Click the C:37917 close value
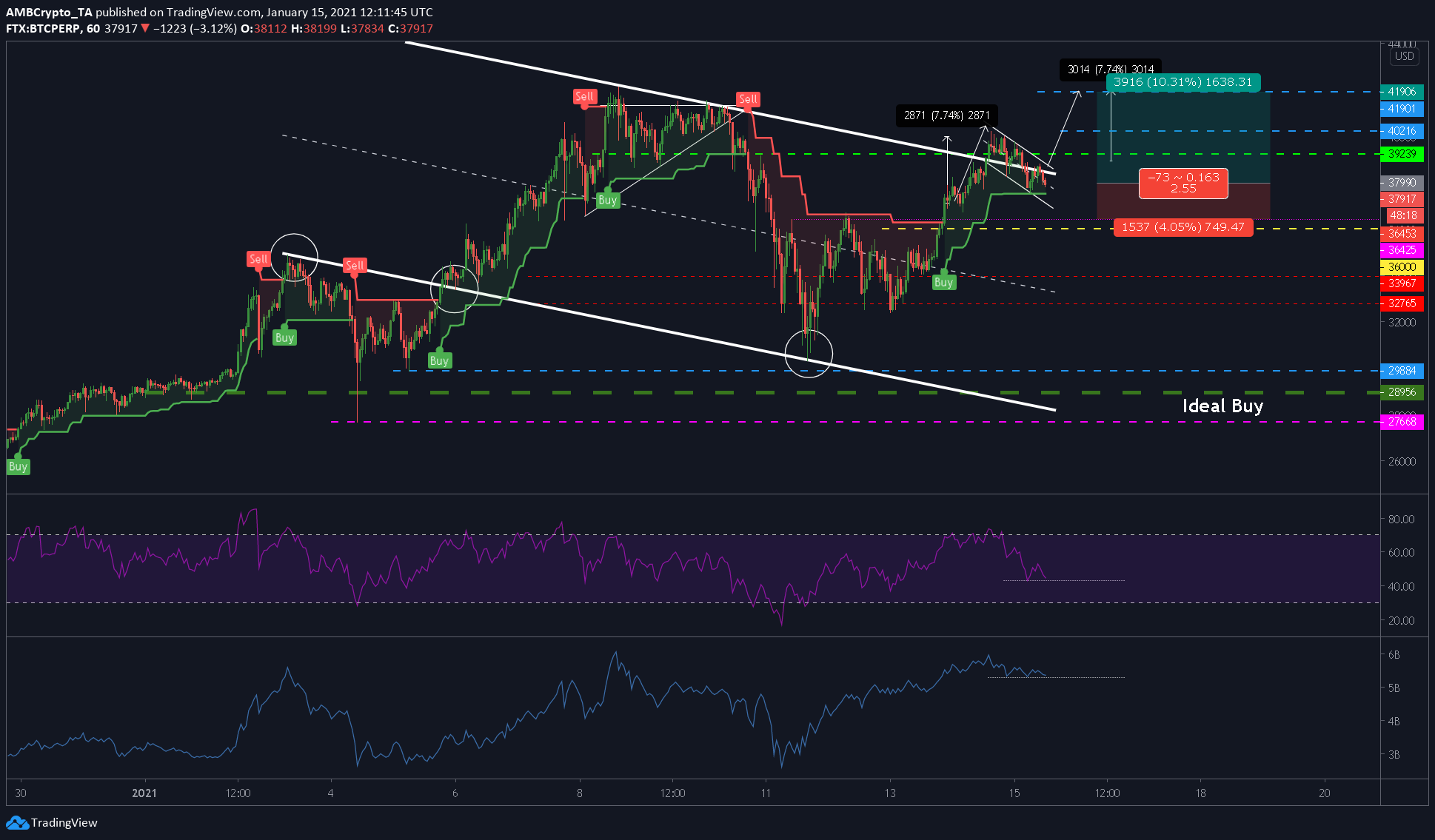Image resolution: width=1435 pixels, height=840 pixels. [x=410, y=28]
